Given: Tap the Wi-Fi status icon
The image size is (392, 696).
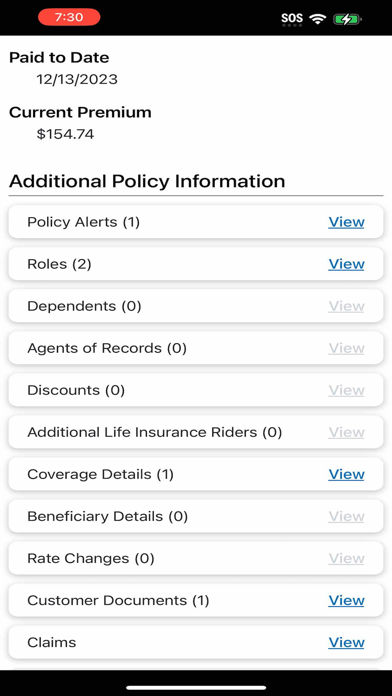Looking at the screenshot, I should click(317, 18).
